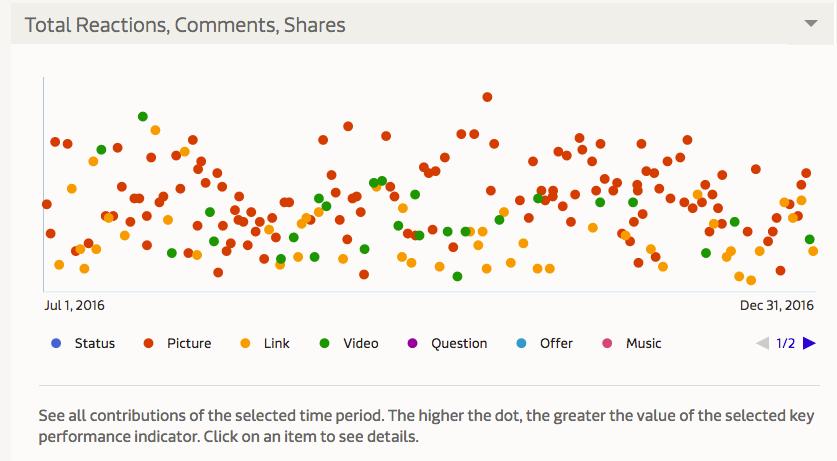Image resolution: width=837 pixels, height=461 pixels.
Task: Click the 1/2 legend page indicator
Action: 785,343
